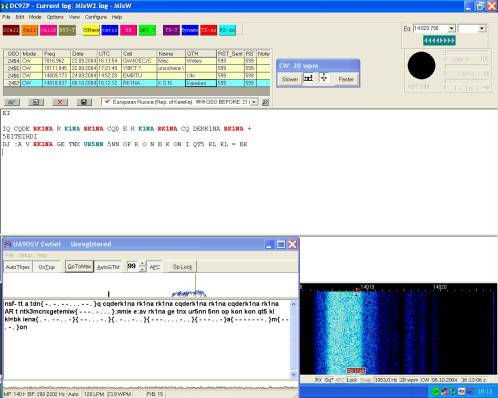This screenshot has width=498, height=398.
Task: Toggle OnTop in CwGet
Action: coord(47,267)
